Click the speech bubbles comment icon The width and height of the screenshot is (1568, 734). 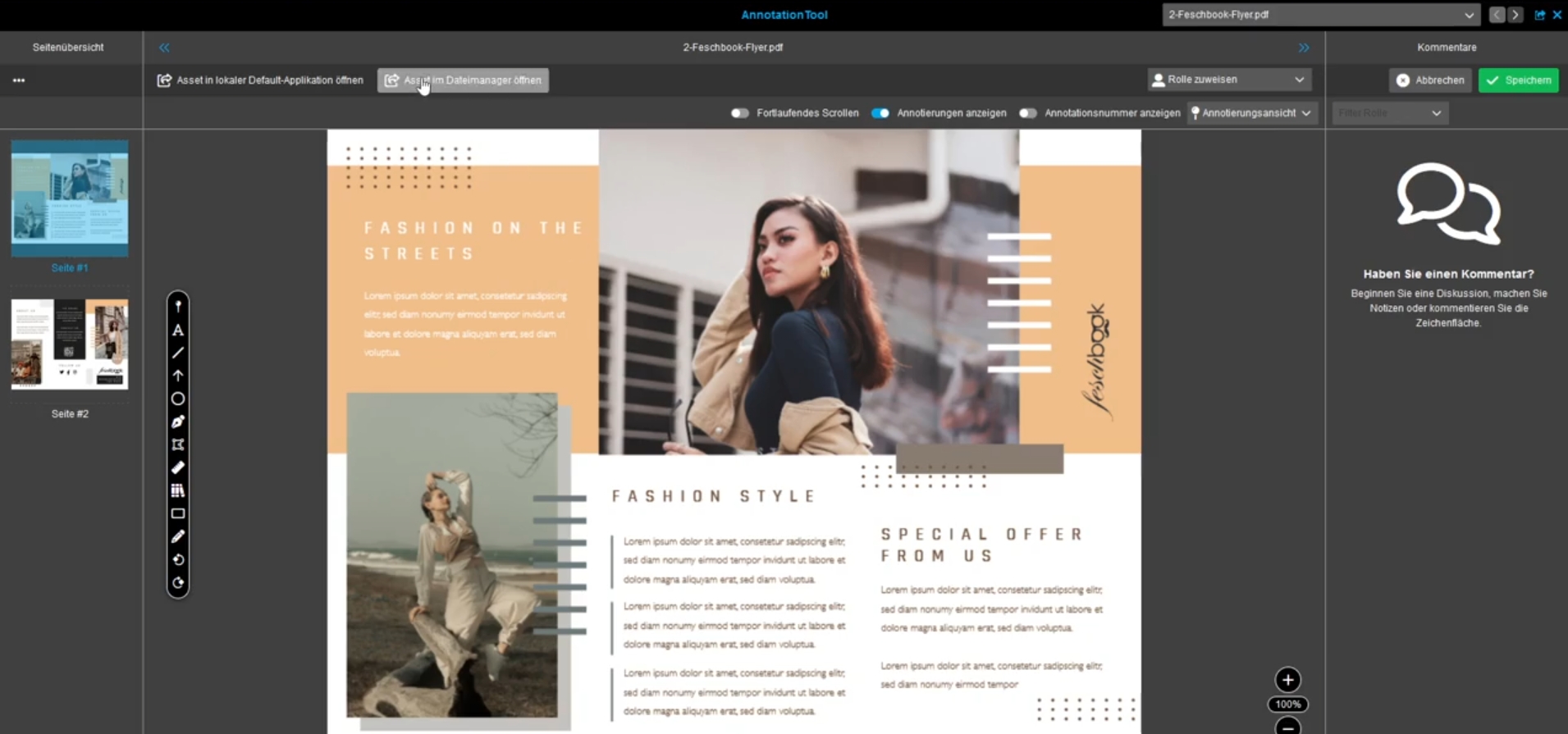pyautogui.click(x=1449, y=204)
